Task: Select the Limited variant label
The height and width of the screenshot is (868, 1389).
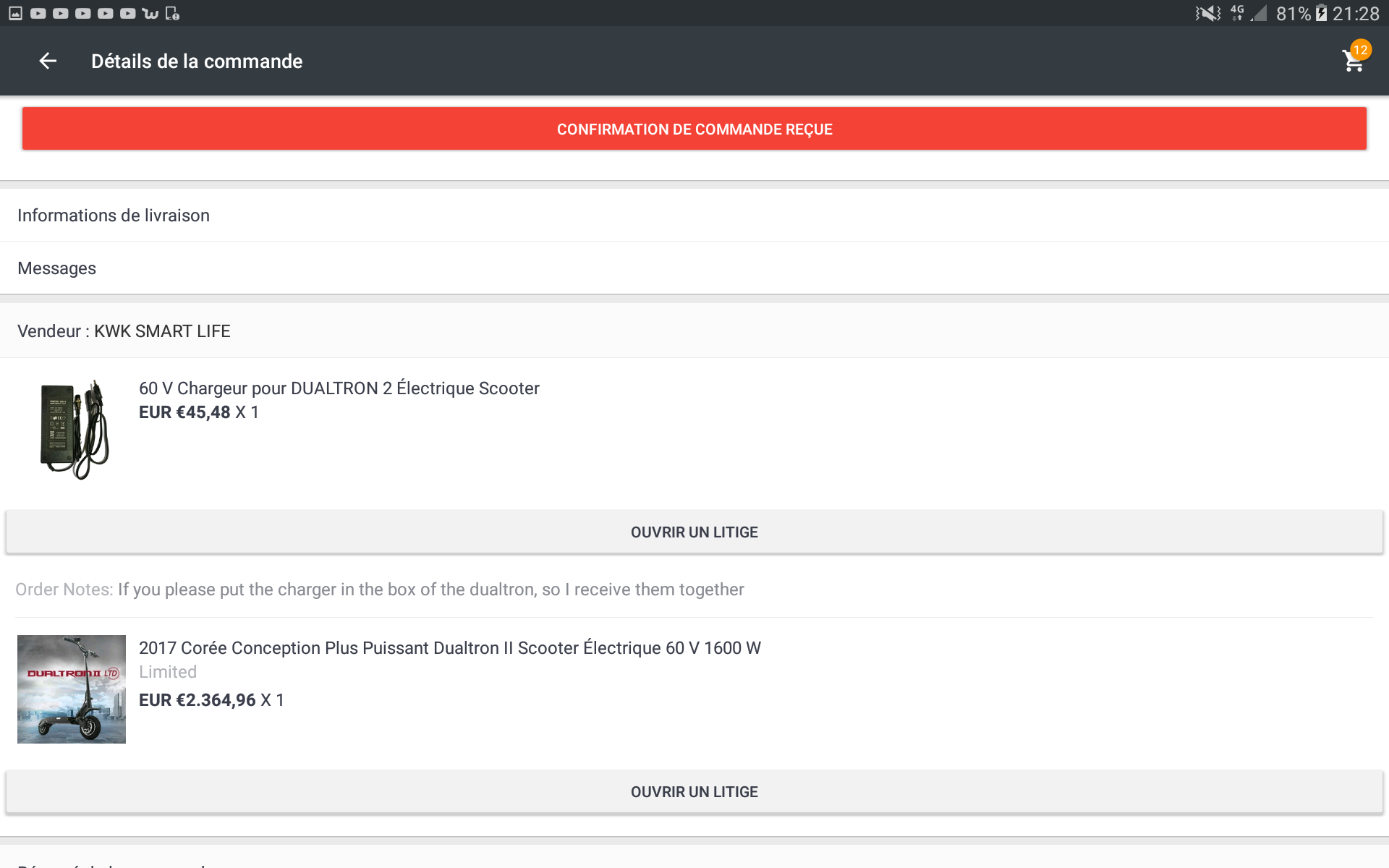Action: [x=168, y=672]
